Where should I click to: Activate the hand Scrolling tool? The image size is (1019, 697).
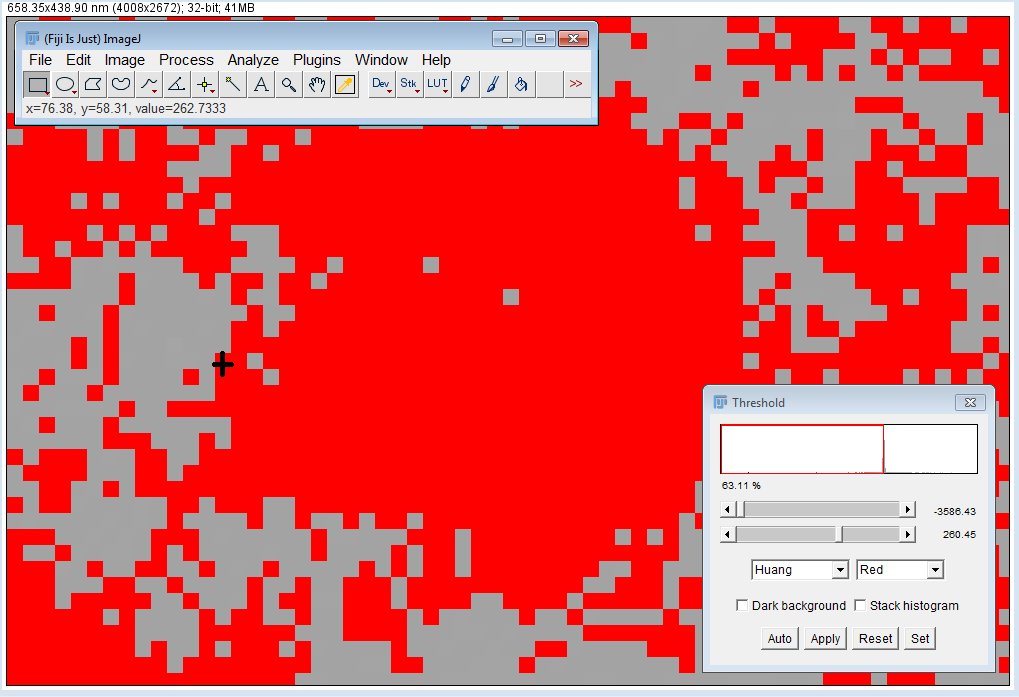coord(317,85)
